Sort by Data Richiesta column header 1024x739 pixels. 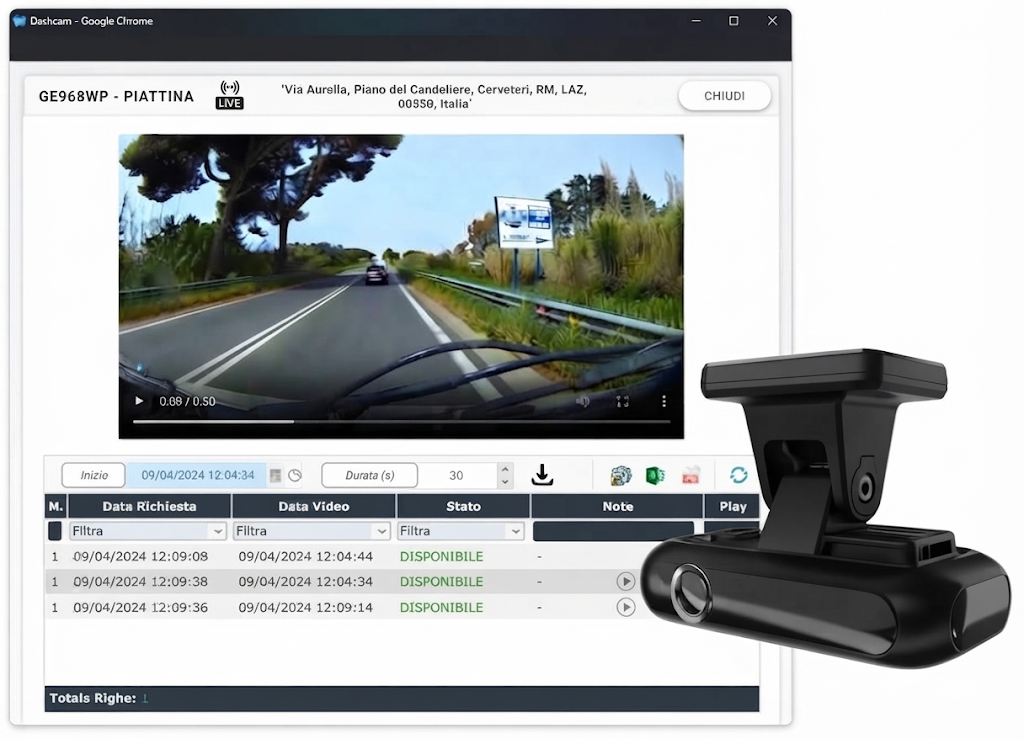(x=150, y=506)
